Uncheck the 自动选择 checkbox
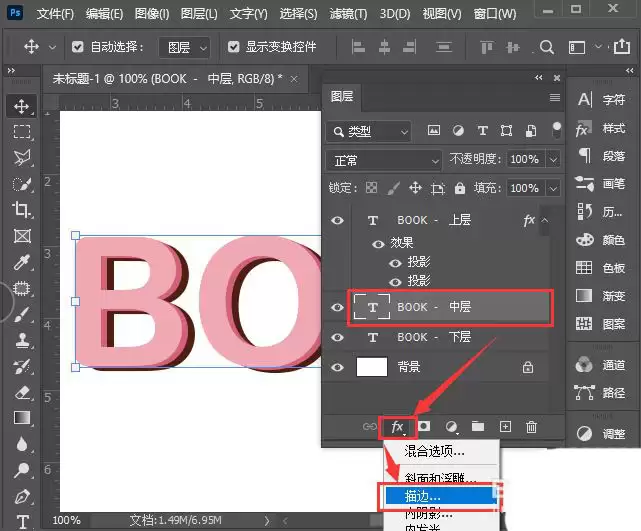Viewport: 641px width, 531px height. pos(78,47)
